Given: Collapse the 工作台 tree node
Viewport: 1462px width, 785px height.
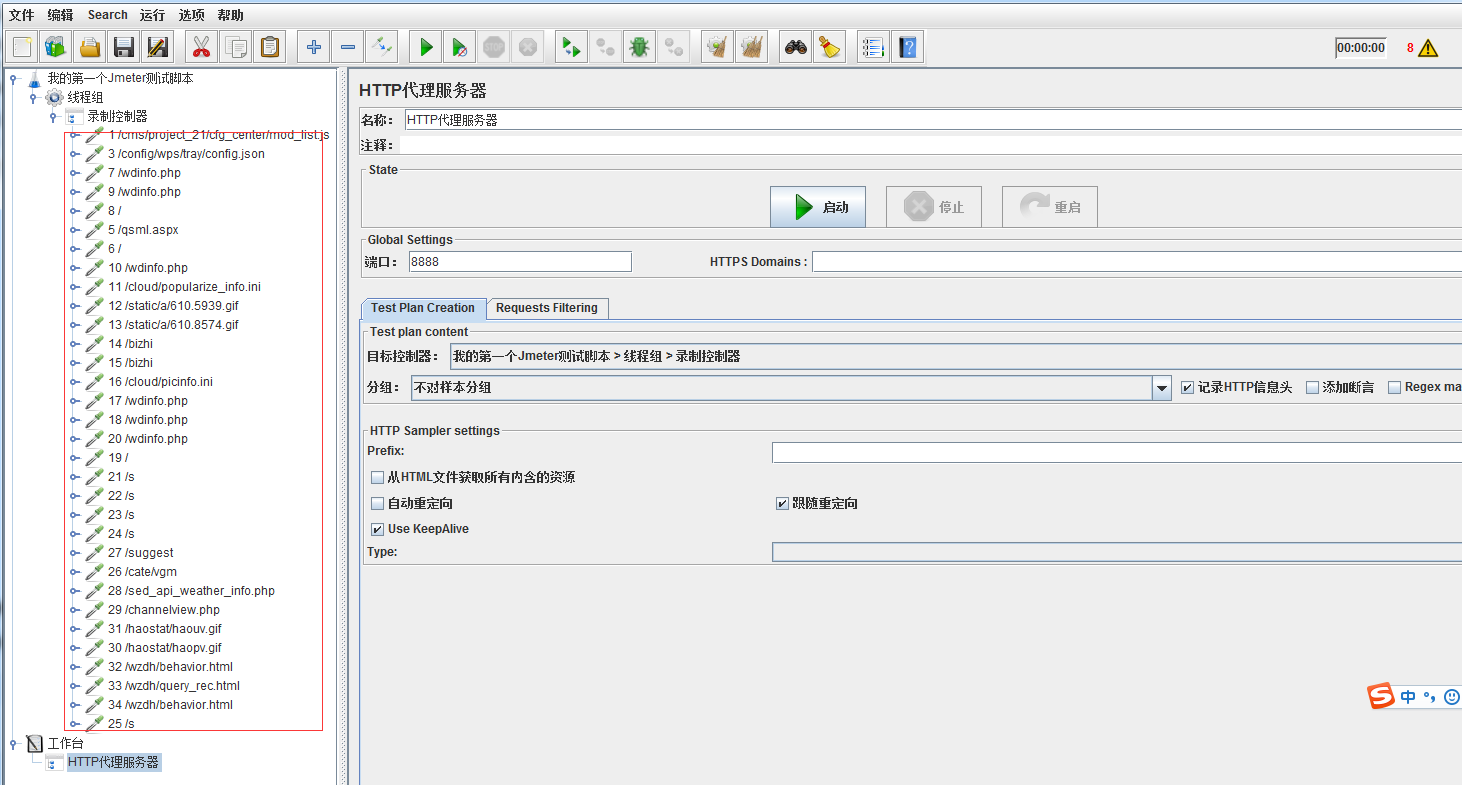Looking at the screenshot, I should (13, 743).
